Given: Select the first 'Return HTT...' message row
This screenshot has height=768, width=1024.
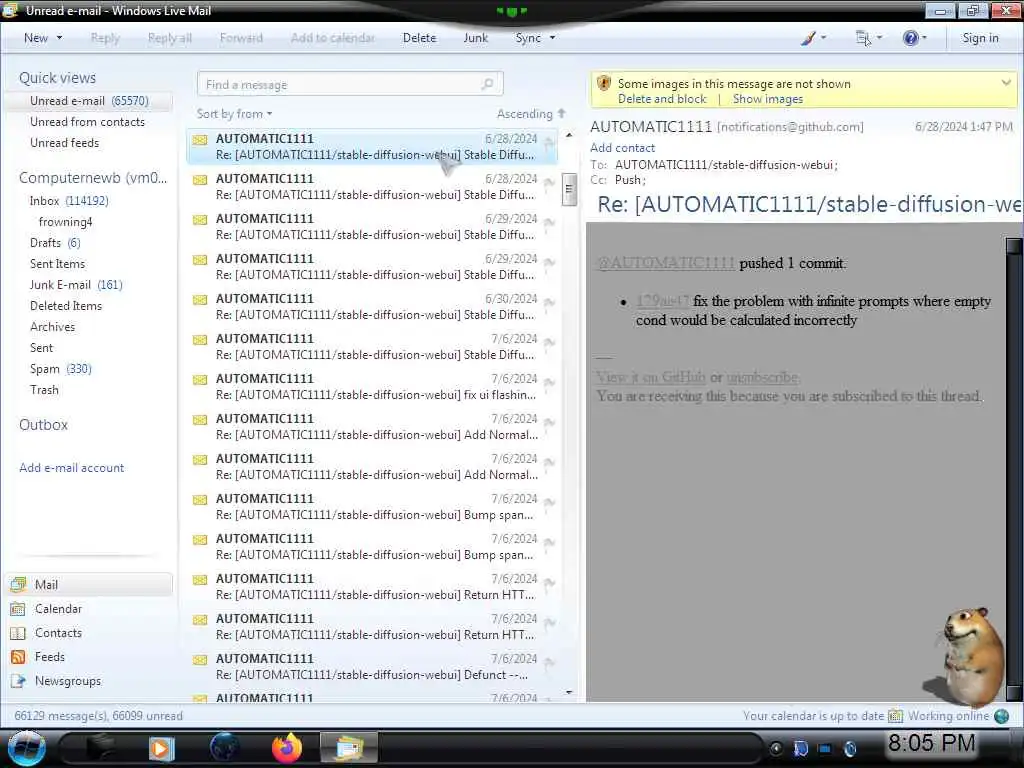Looking at the screenshot, I should [372, 586].
